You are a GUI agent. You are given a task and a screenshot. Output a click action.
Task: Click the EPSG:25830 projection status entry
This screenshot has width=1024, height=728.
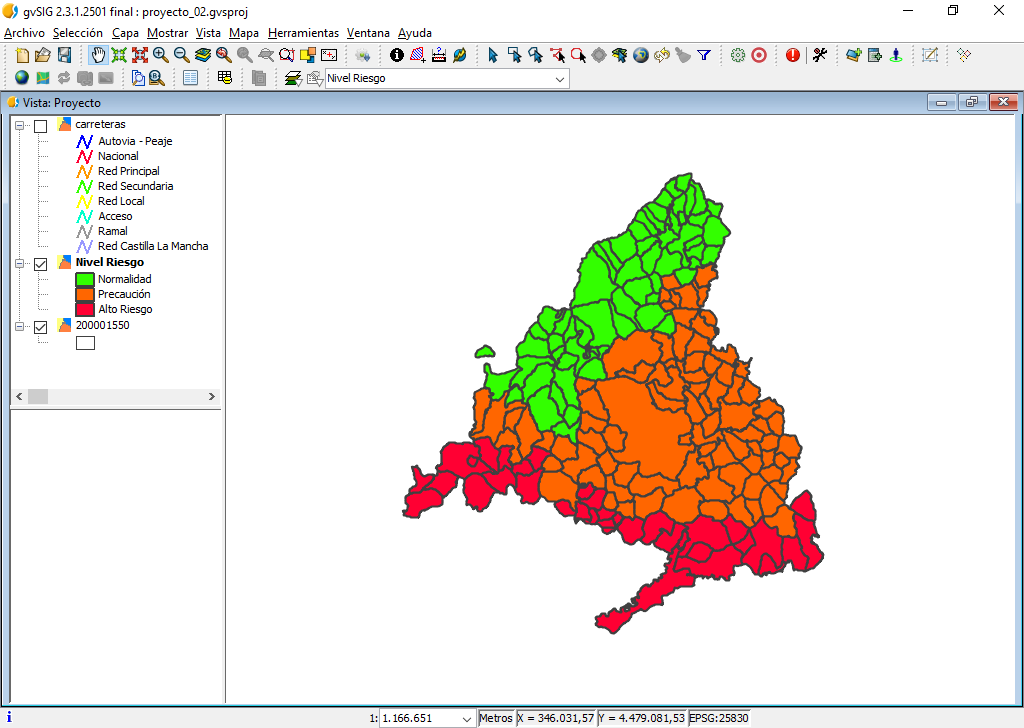[x=719, y=718]
